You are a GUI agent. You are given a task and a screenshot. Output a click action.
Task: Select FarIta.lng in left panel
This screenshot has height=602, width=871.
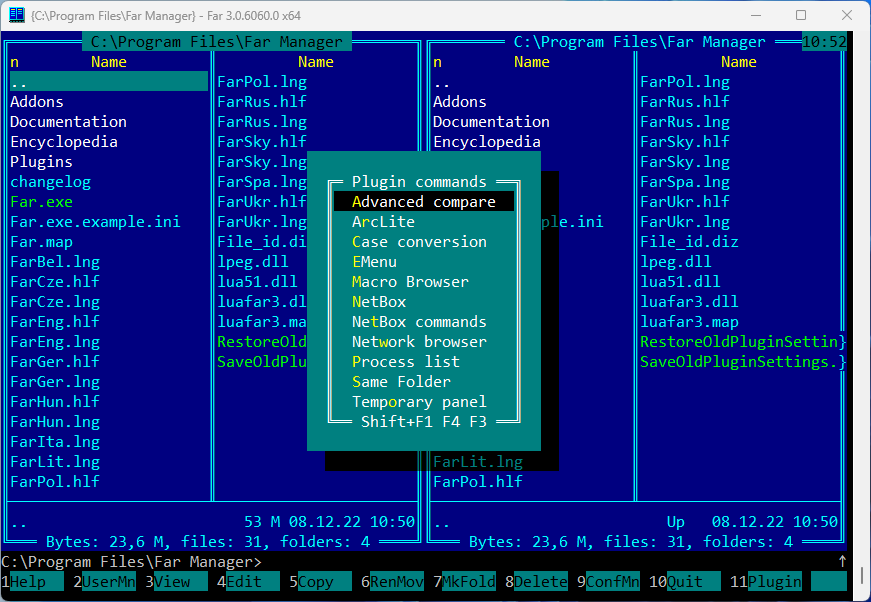55,442
